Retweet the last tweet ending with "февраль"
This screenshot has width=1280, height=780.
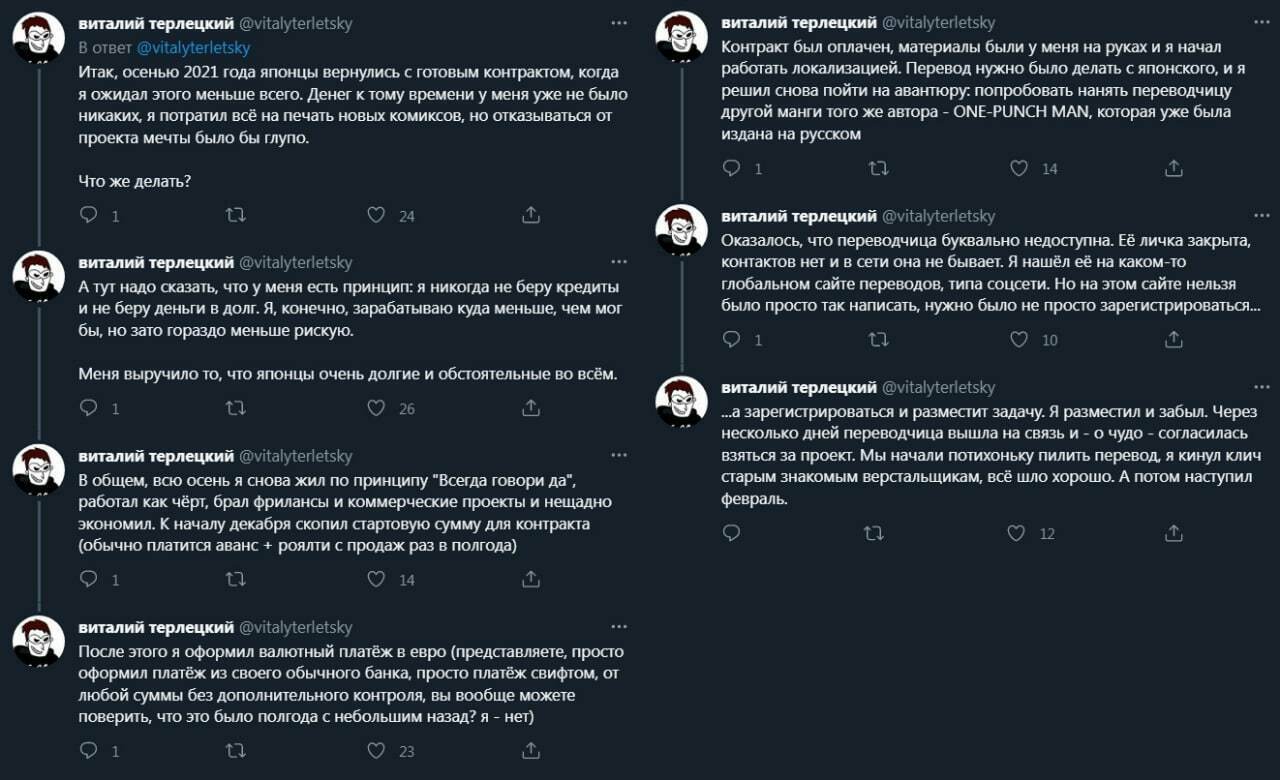(x=874, y=533)
